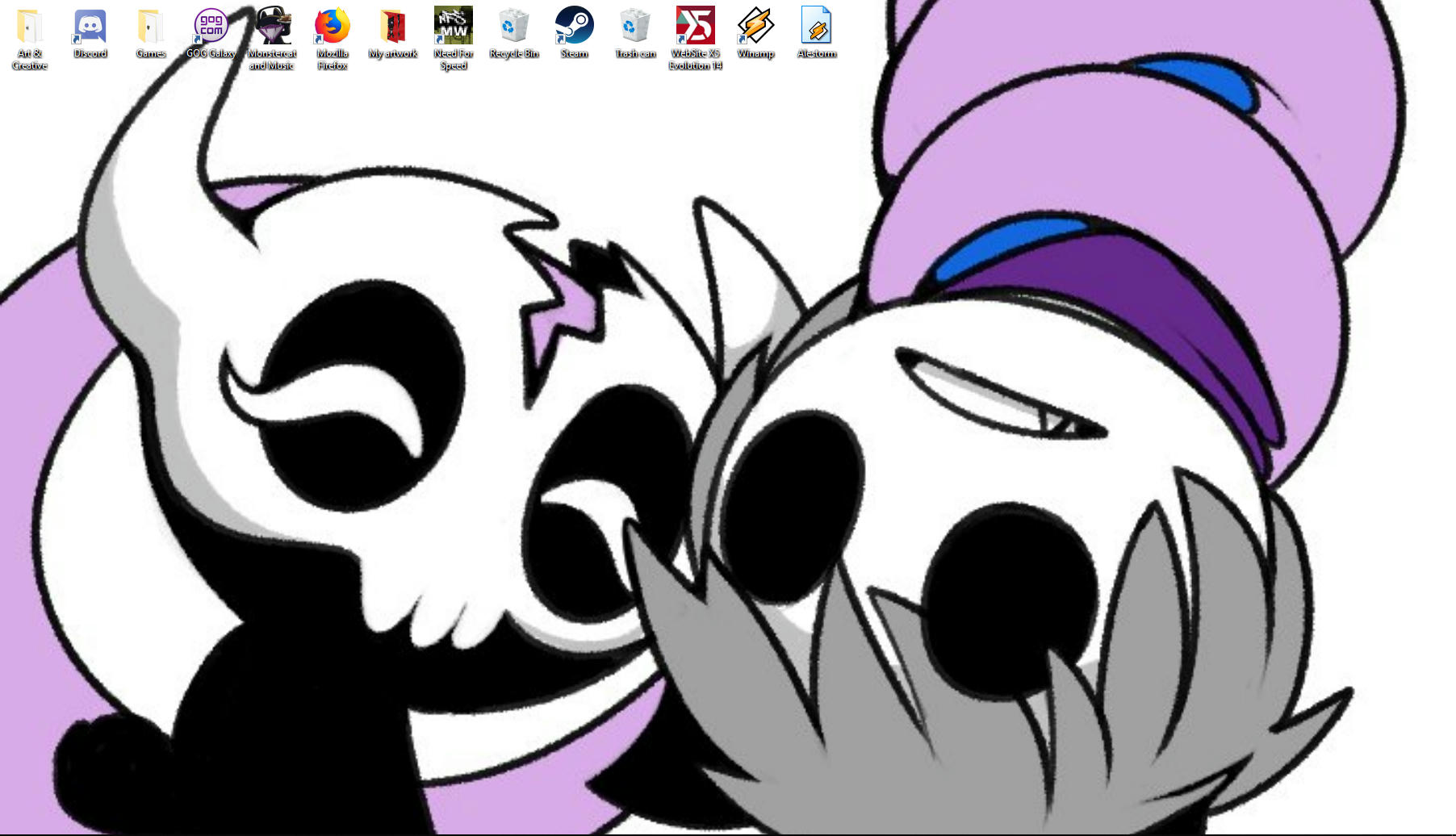Image resolution: width=1456 pixels, height=836 pixels.
Task: Open the Art & Creative folder icon
Action: 30,27
